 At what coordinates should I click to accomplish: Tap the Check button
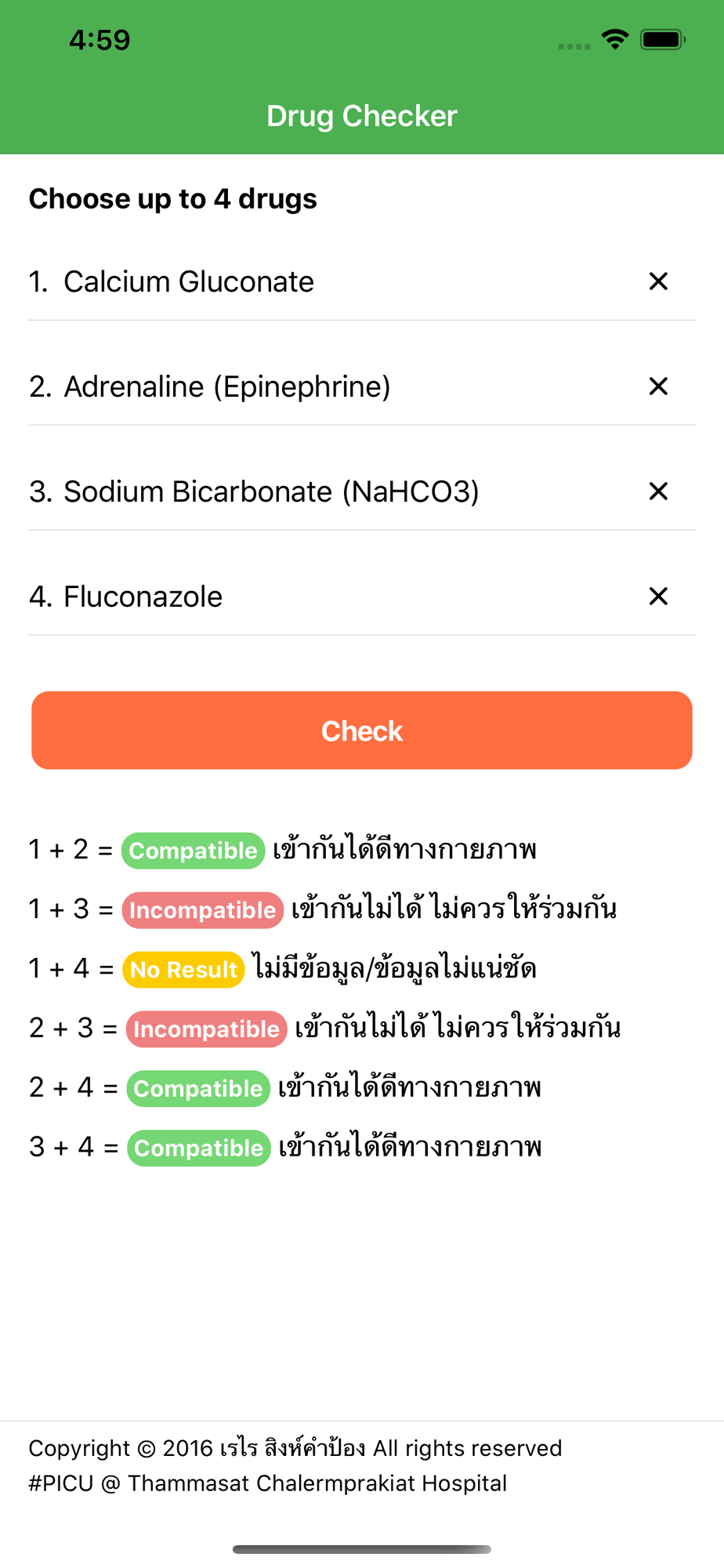[362, 731]
